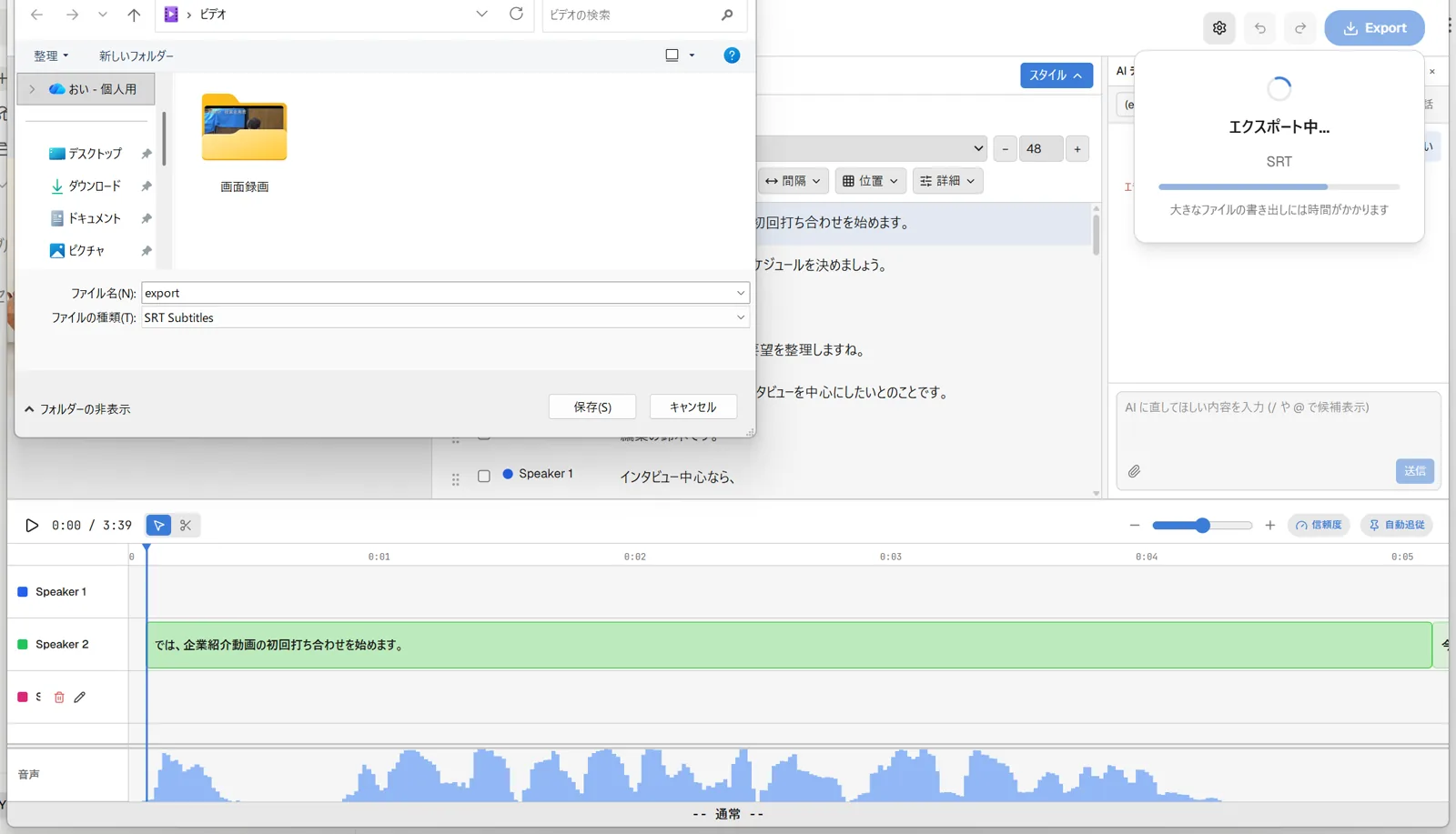1456x834 pixels.
Task: Click the timeline zoom slider handle
Action: click(1202, 525)
